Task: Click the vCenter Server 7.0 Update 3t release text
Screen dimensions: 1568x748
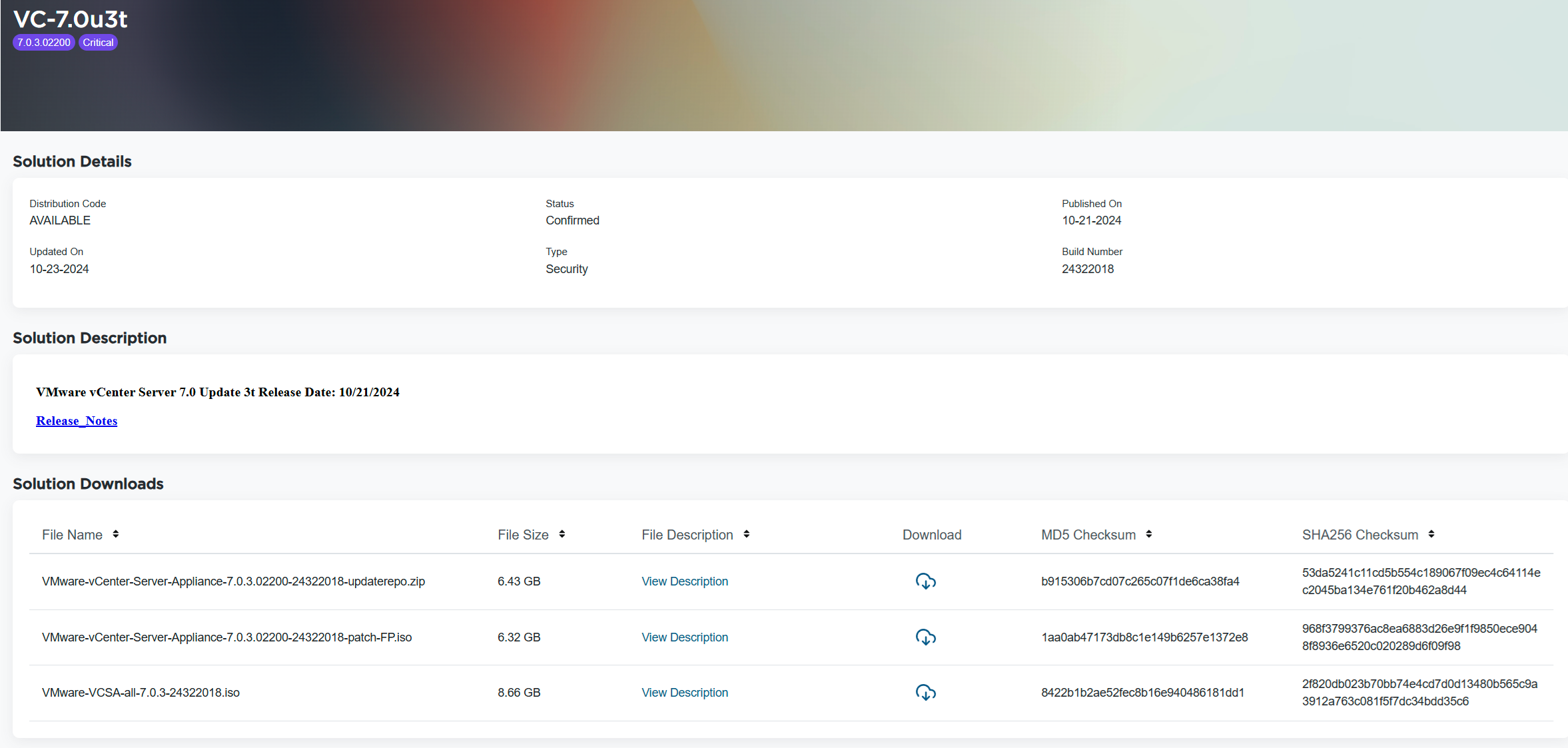Action: click(x=218, y=392)
